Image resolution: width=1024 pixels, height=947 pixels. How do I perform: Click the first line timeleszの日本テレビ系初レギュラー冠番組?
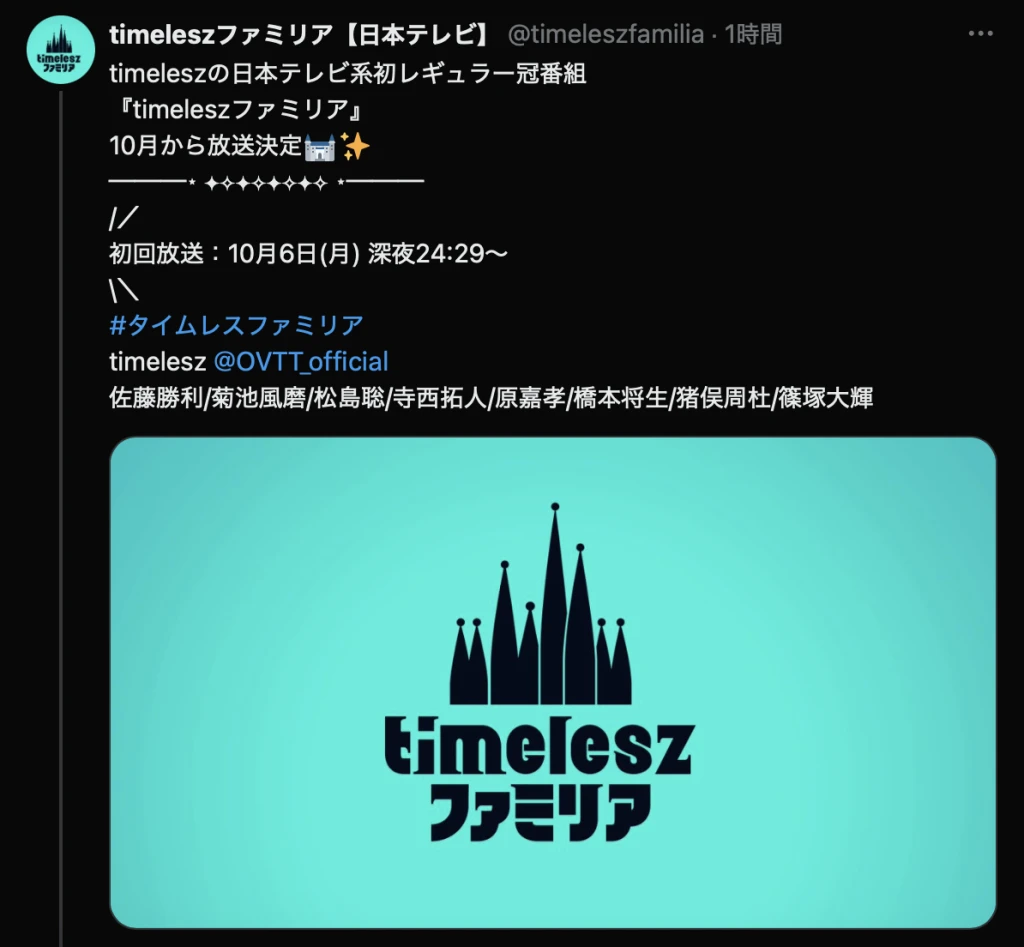[348, 74]
